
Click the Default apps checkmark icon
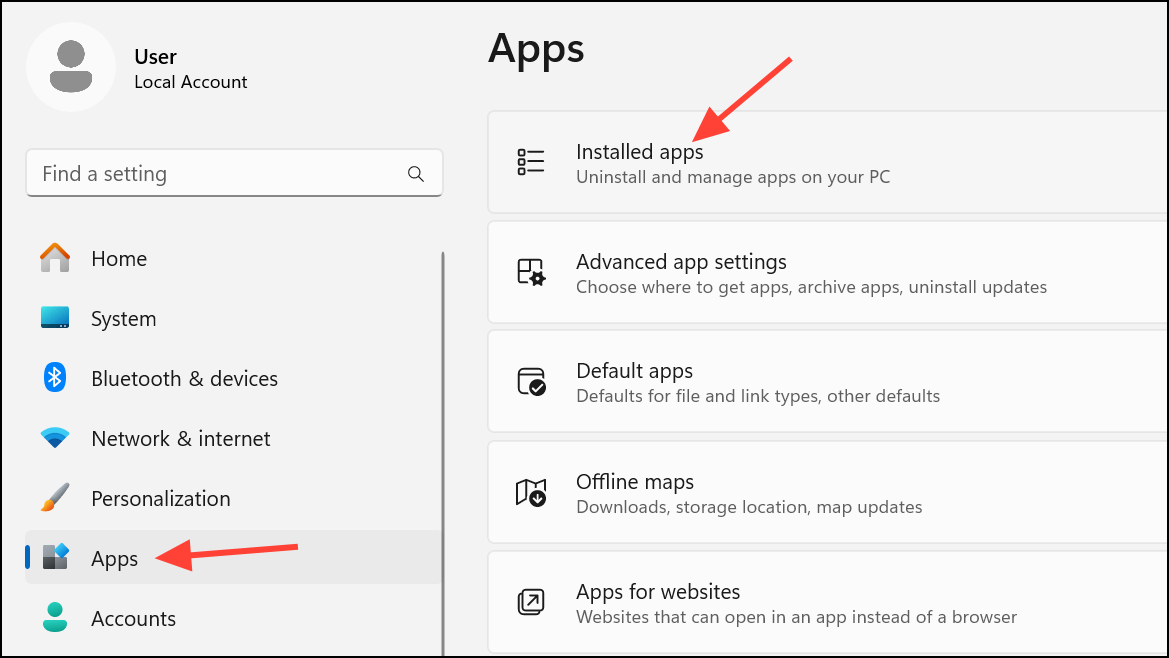click(531, 382)
